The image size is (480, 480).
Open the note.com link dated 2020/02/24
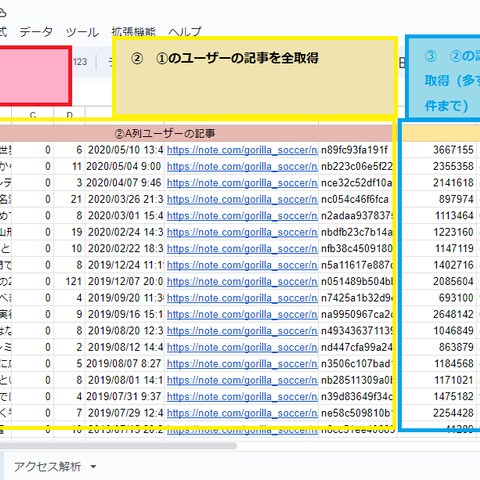(242, 232)
